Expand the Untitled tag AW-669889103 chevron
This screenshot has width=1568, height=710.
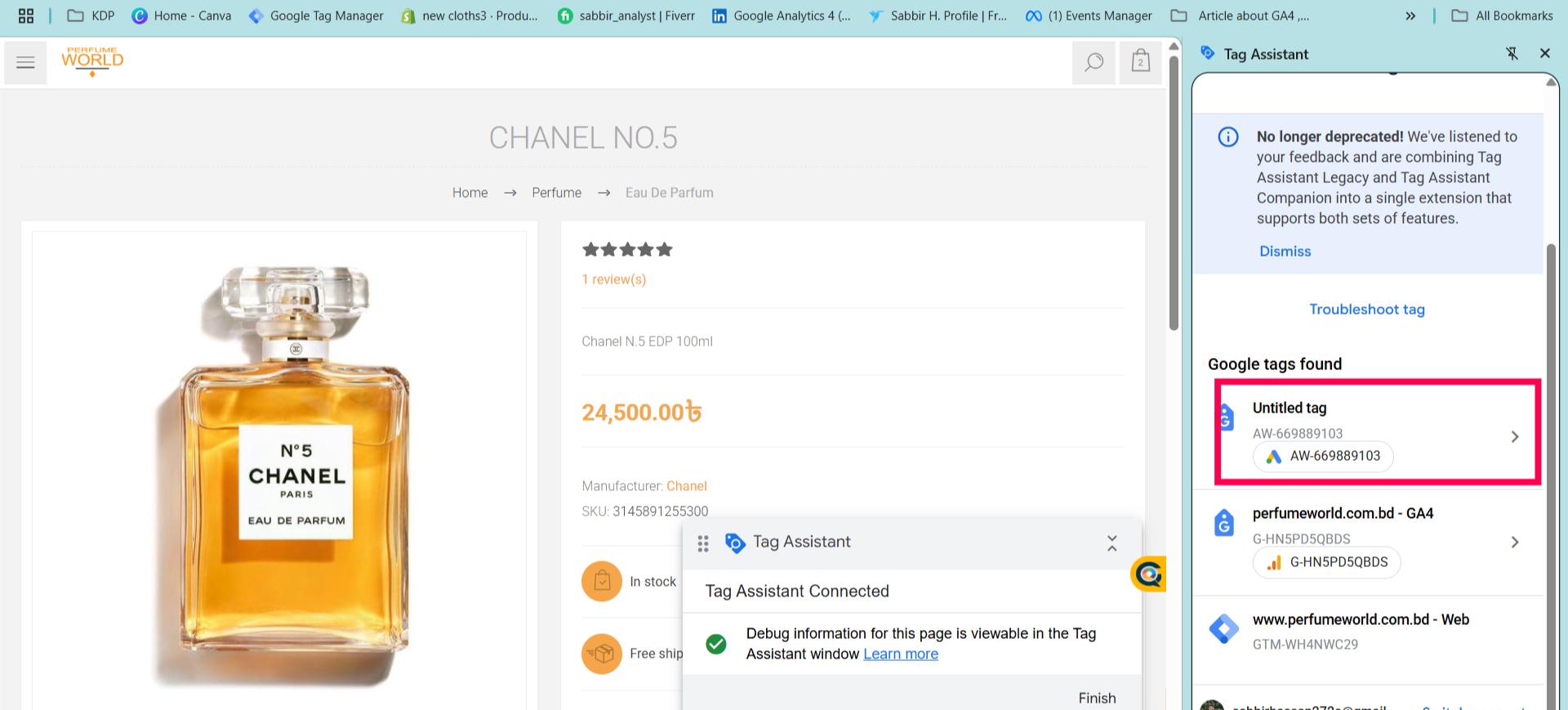click(x=1514, y=436)
